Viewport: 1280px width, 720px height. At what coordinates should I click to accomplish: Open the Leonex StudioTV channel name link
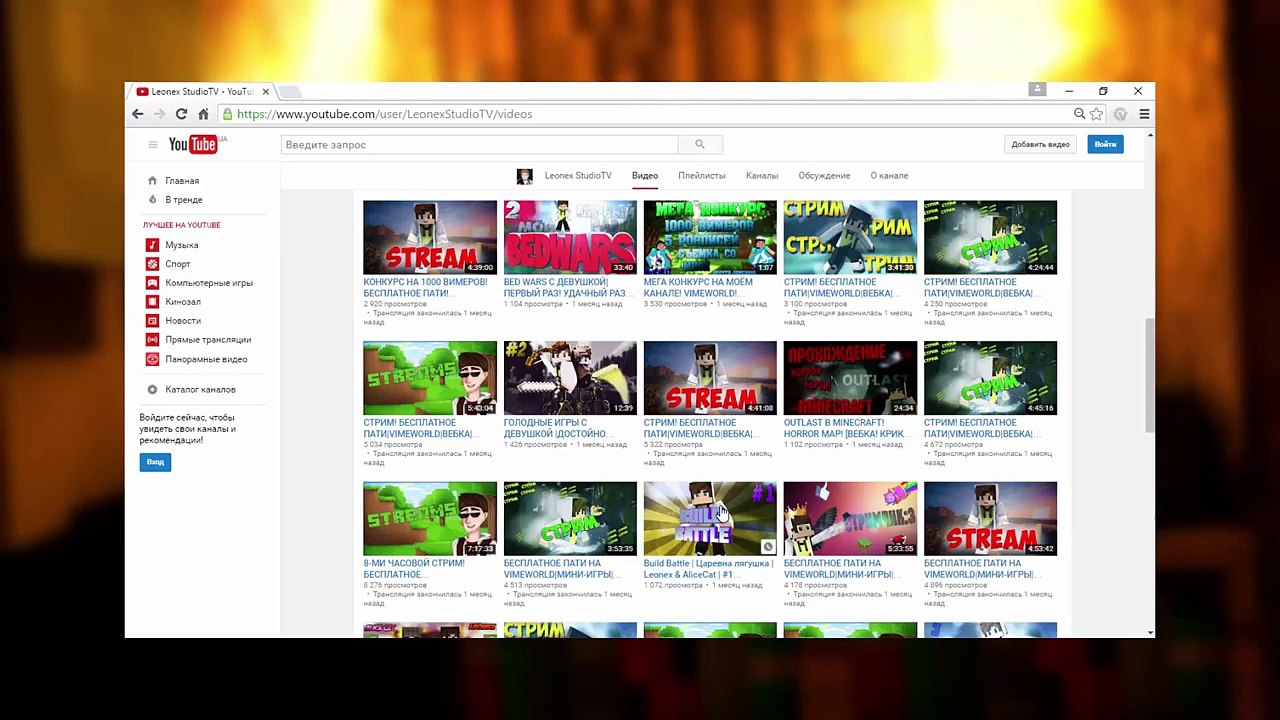(x=578, y=176)
